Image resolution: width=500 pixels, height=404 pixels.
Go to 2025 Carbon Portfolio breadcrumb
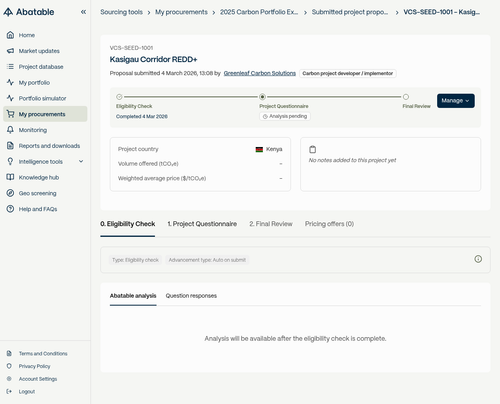click(259, 12)
